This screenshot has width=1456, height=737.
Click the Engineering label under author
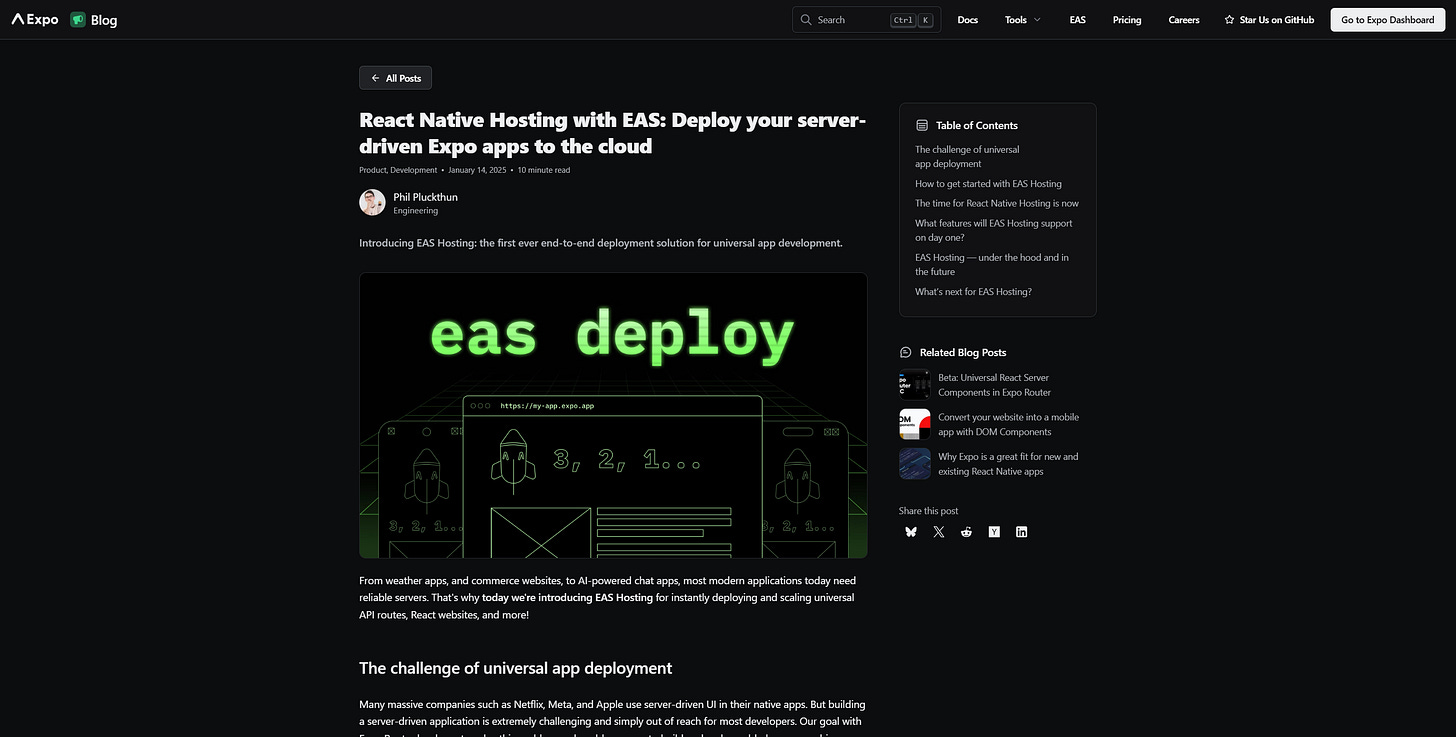click(415, 211)
